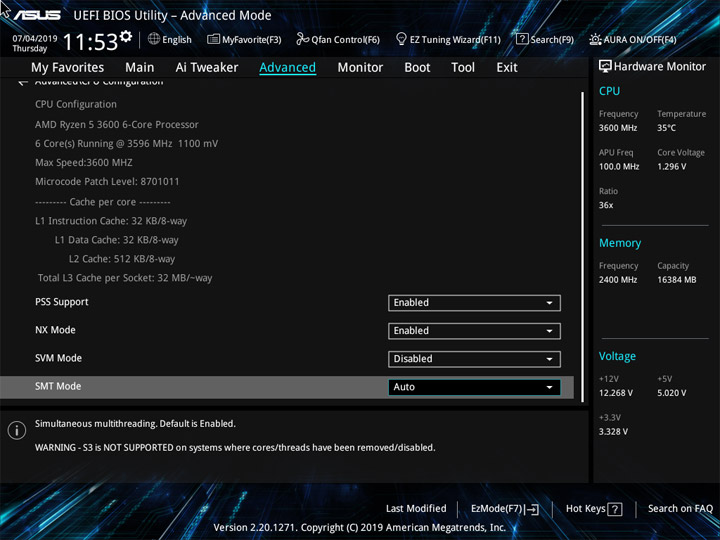The width and height of the screenshot is (720, 540).
Task: Open the Exit tab
Action: click(507, 68)
